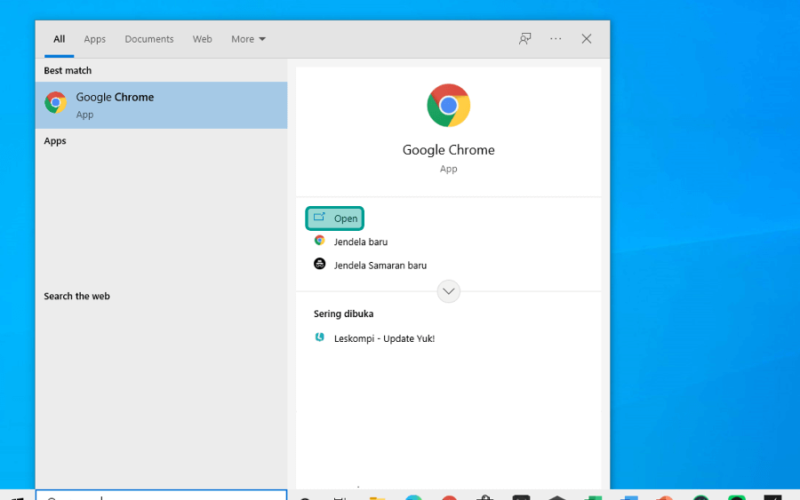Screen dimensions: 800x500
Task: Expand more actions with the chevron button
Action: (448, 291)
